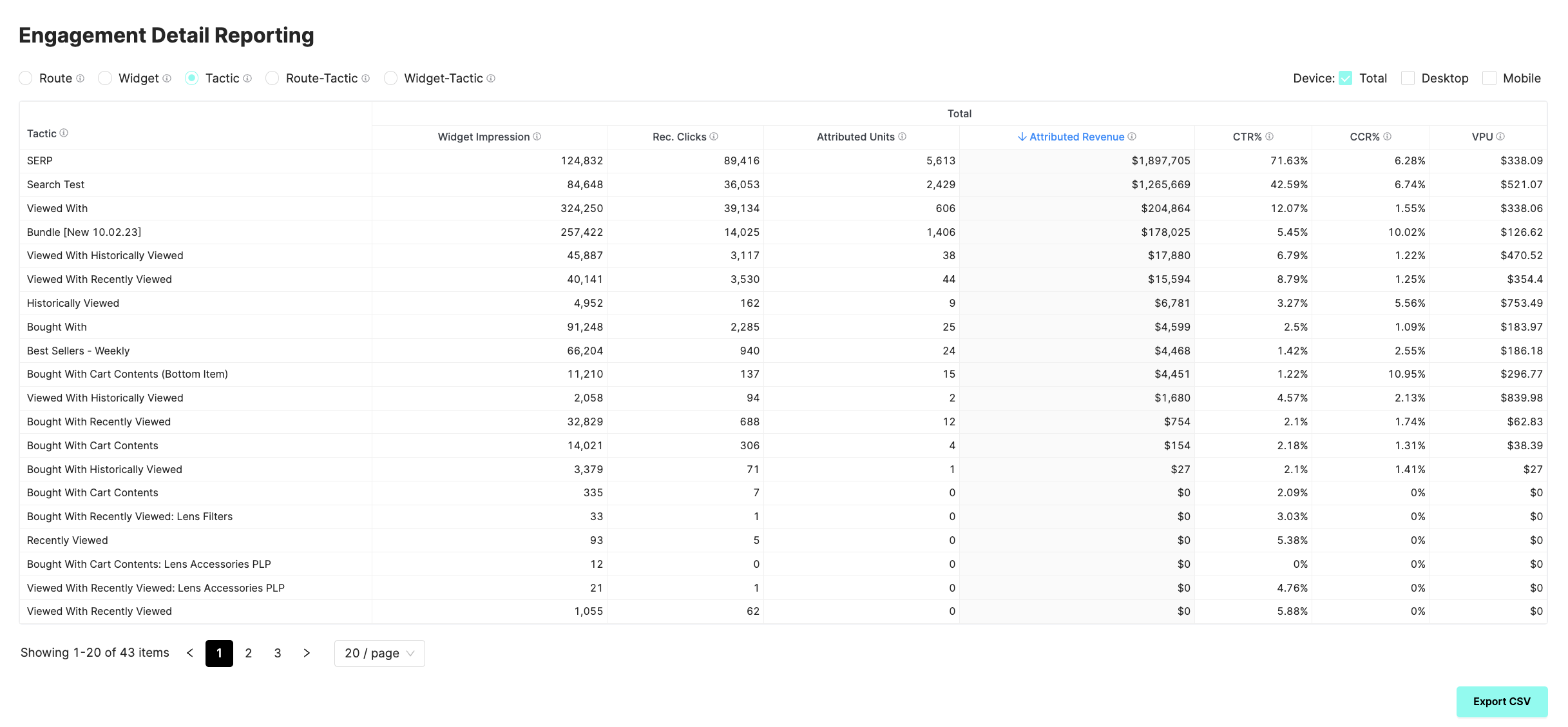Click info icon next to Rec. Clicks header
Image resolution: width=1568 pixels, height=727 pixels.
click(714, 137)
